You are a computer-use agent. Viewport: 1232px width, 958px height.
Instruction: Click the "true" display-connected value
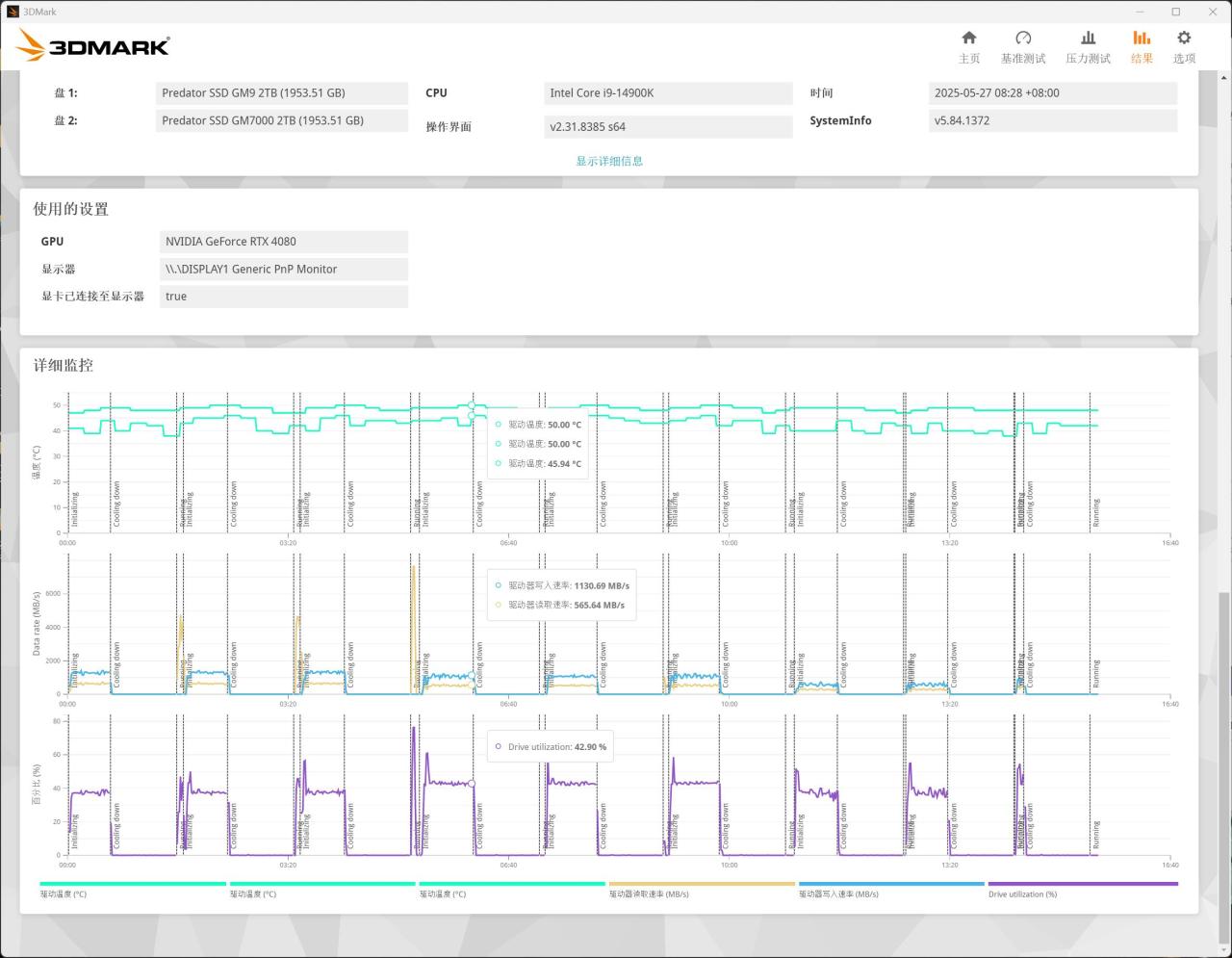[283, 297]
